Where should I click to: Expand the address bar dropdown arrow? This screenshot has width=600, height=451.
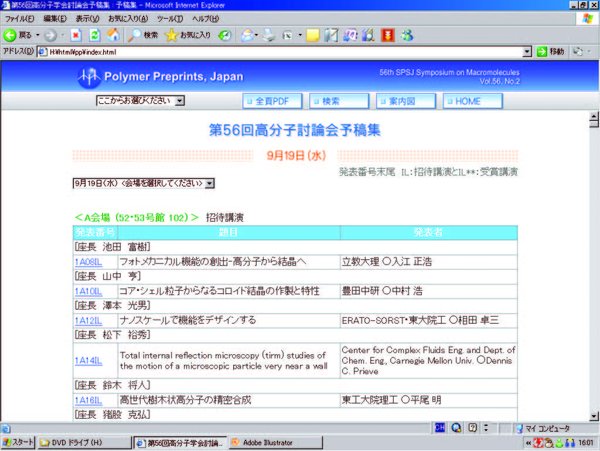[x=530, y=51]
